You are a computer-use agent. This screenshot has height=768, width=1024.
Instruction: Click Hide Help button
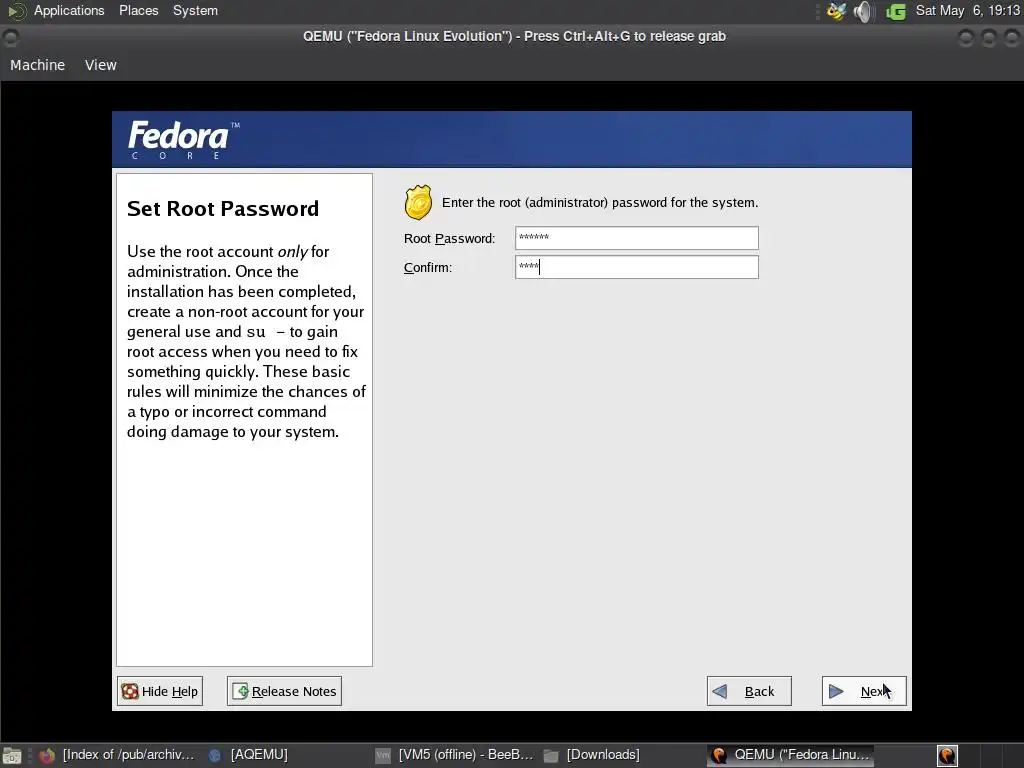pyautogui.click(x=160, y=691)
